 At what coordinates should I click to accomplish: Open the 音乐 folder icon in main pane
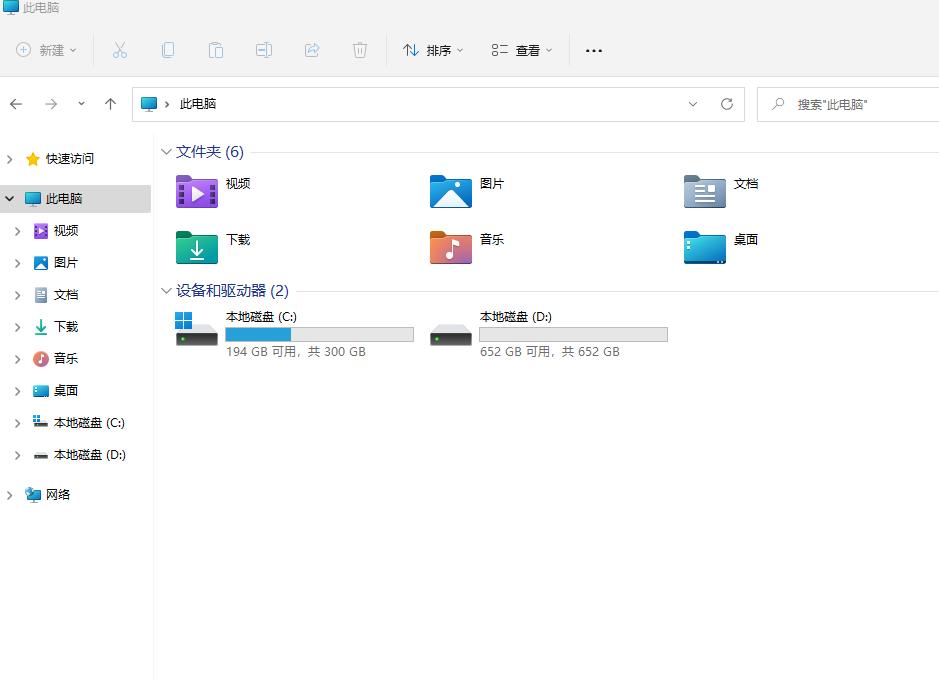coord(450,247)
